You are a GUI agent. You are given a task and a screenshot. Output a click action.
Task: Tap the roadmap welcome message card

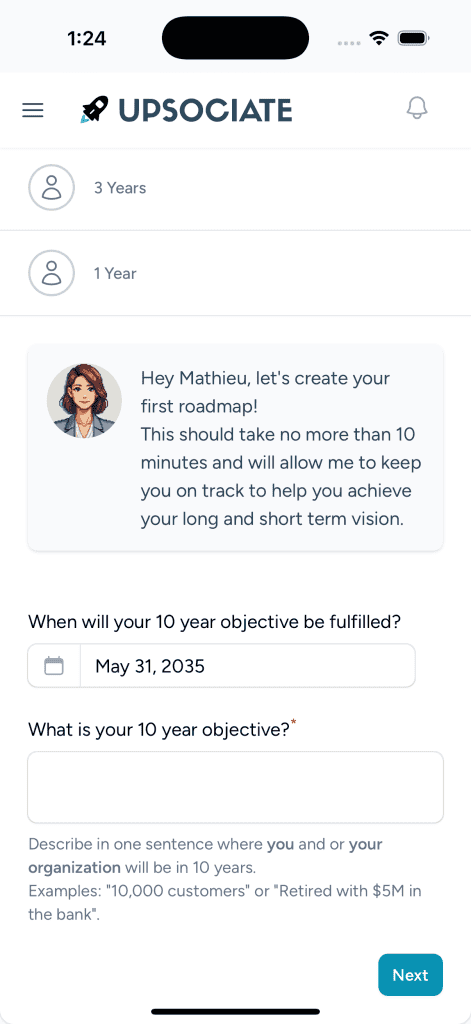point(235,447)
